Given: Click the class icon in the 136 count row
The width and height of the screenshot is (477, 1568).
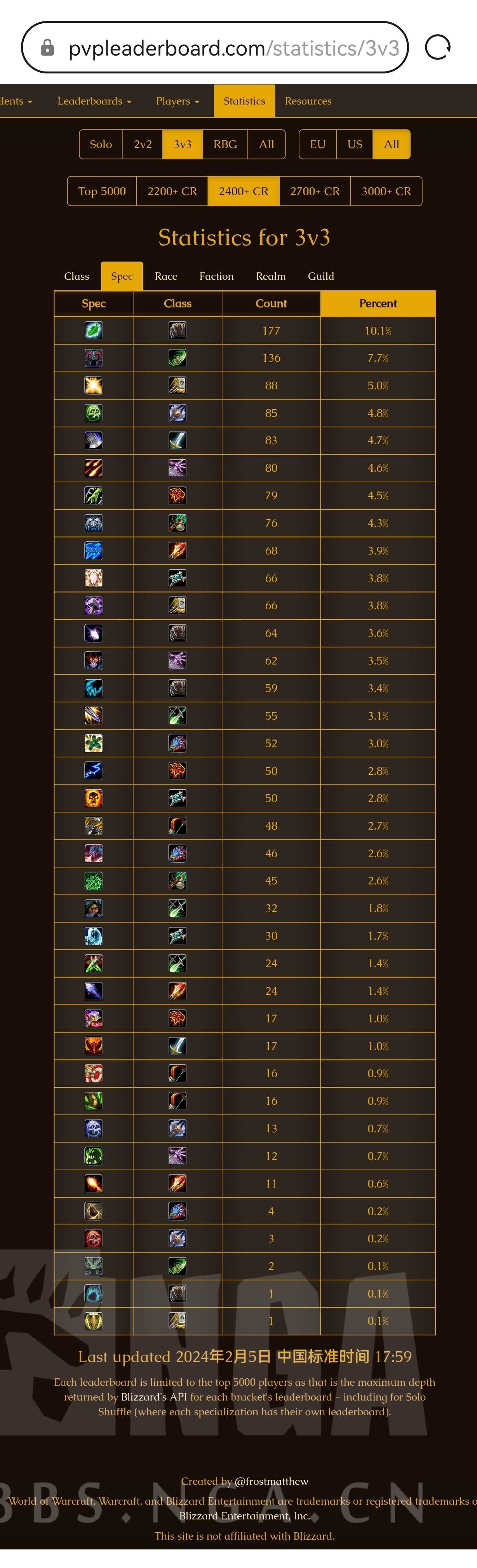Looking at the screenshot, I should (177, 358).
